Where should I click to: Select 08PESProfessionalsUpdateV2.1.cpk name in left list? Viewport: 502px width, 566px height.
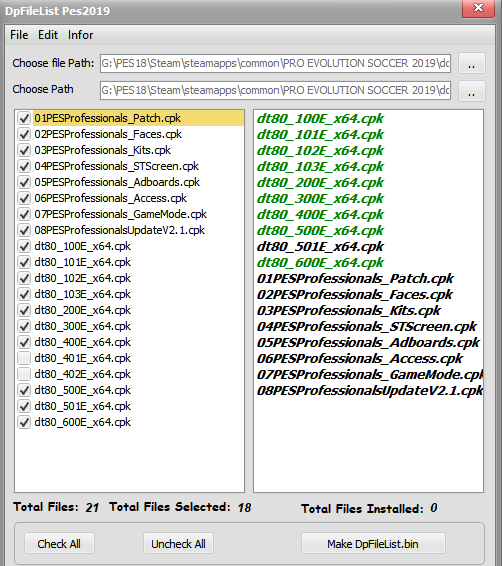click(x=119, y=230)
